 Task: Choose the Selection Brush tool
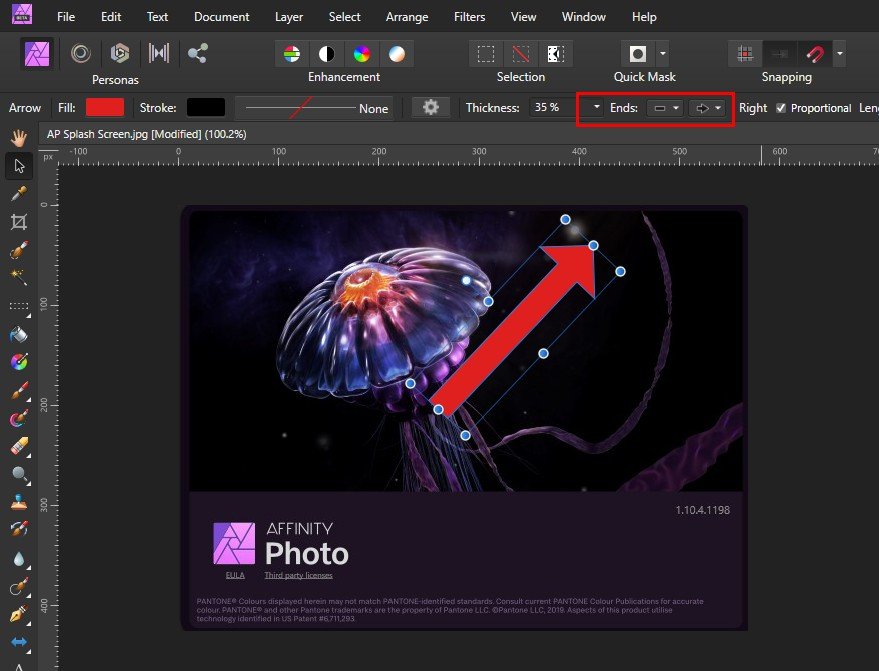(19, 250)
